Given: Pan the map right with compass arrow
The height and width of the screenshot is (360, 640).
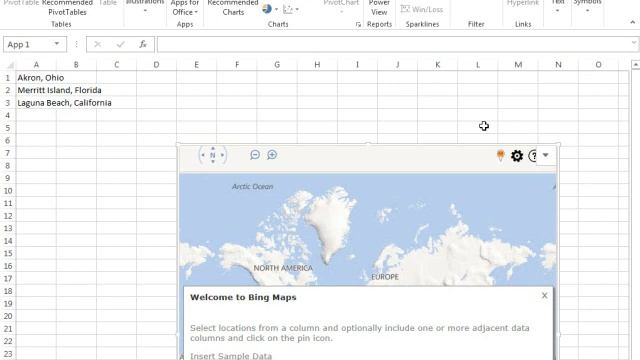Looking at the screenshot, I should point(222,155).
